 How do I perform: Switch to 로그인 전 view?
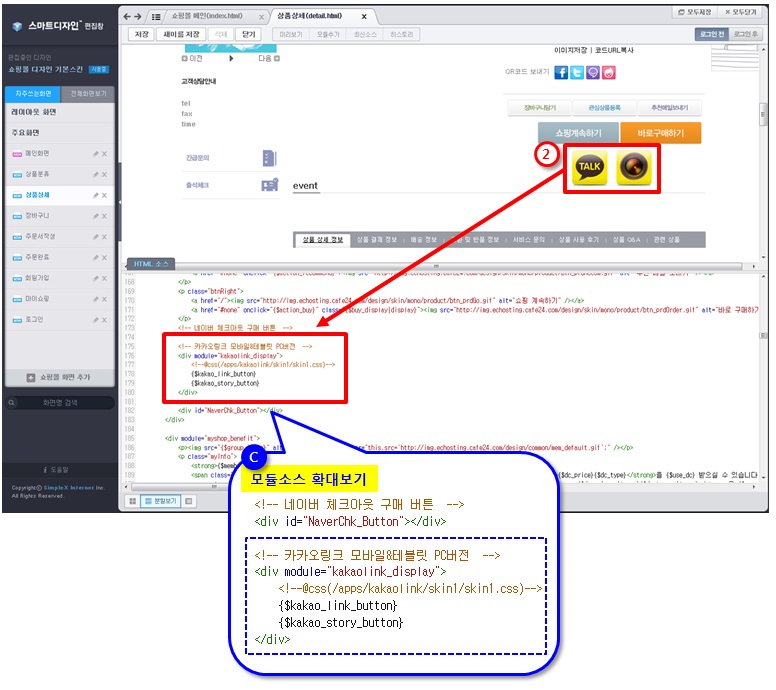(712, 34)
